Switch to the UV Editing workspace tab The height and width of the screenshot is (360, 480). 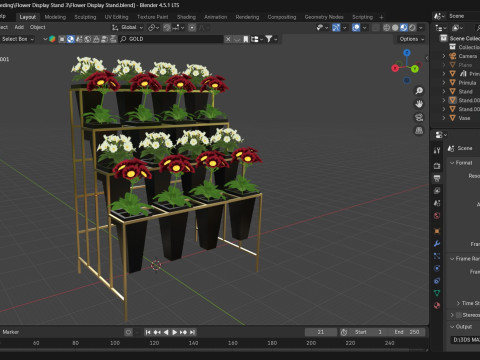pyautogui.click(x=116, y=17)
